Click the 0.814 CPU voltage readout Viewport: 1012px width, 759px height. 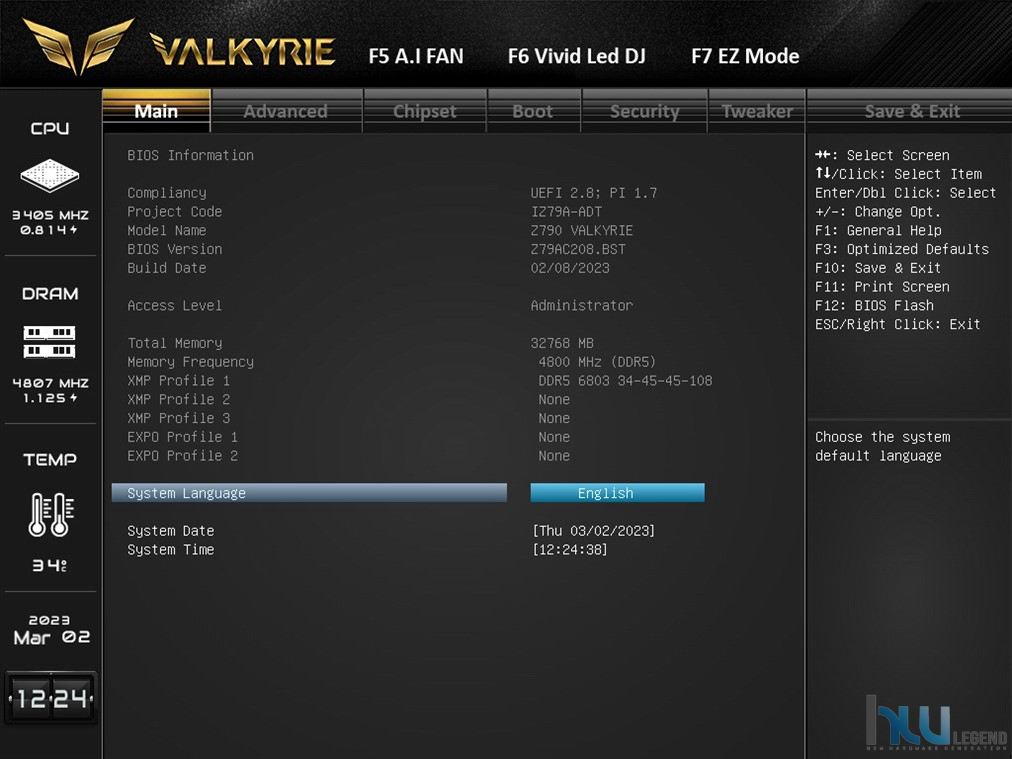(49, 230)
